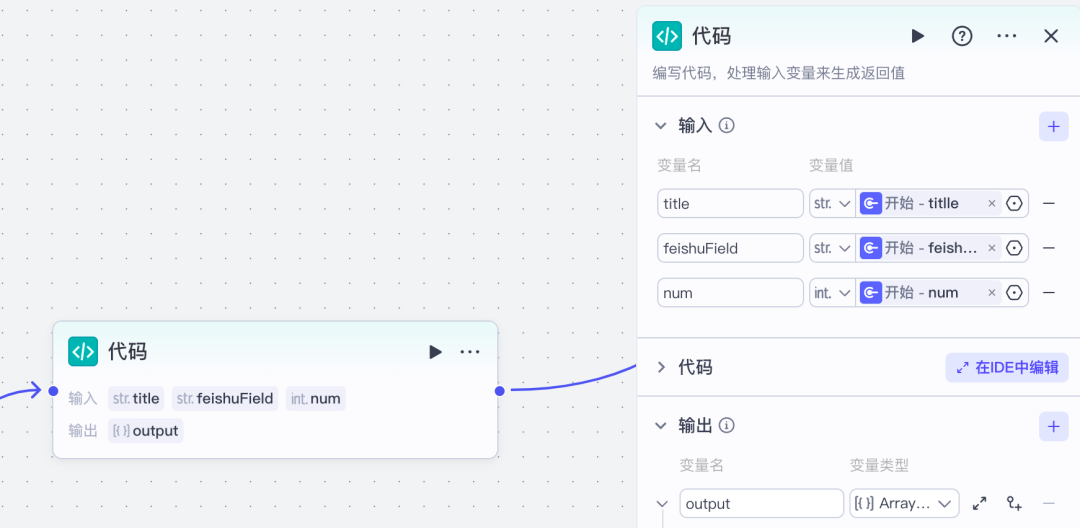This screenshot has width=1080, height=528.
Task: Open variable selector for num row
Action: 1014,293
